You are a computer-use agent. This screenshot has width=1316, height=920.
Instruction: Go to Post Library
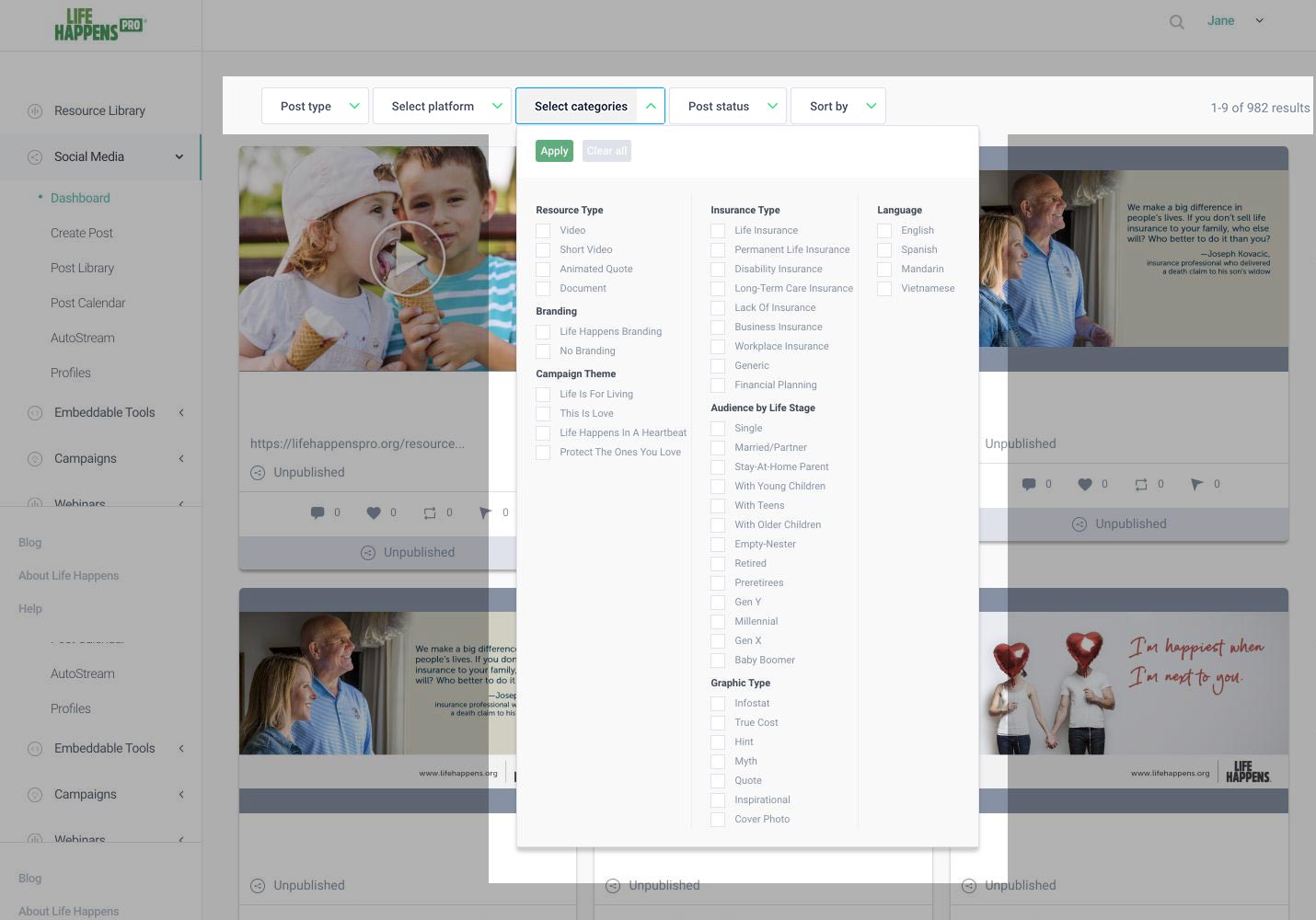click(x=82, y=268)
